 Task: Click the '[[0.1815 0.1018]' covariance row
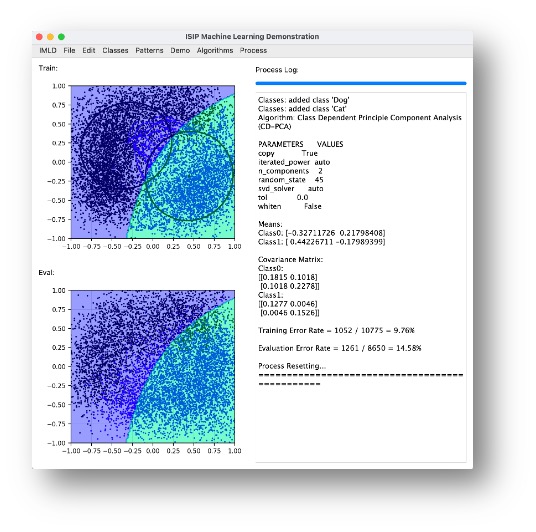coord(288,277)
